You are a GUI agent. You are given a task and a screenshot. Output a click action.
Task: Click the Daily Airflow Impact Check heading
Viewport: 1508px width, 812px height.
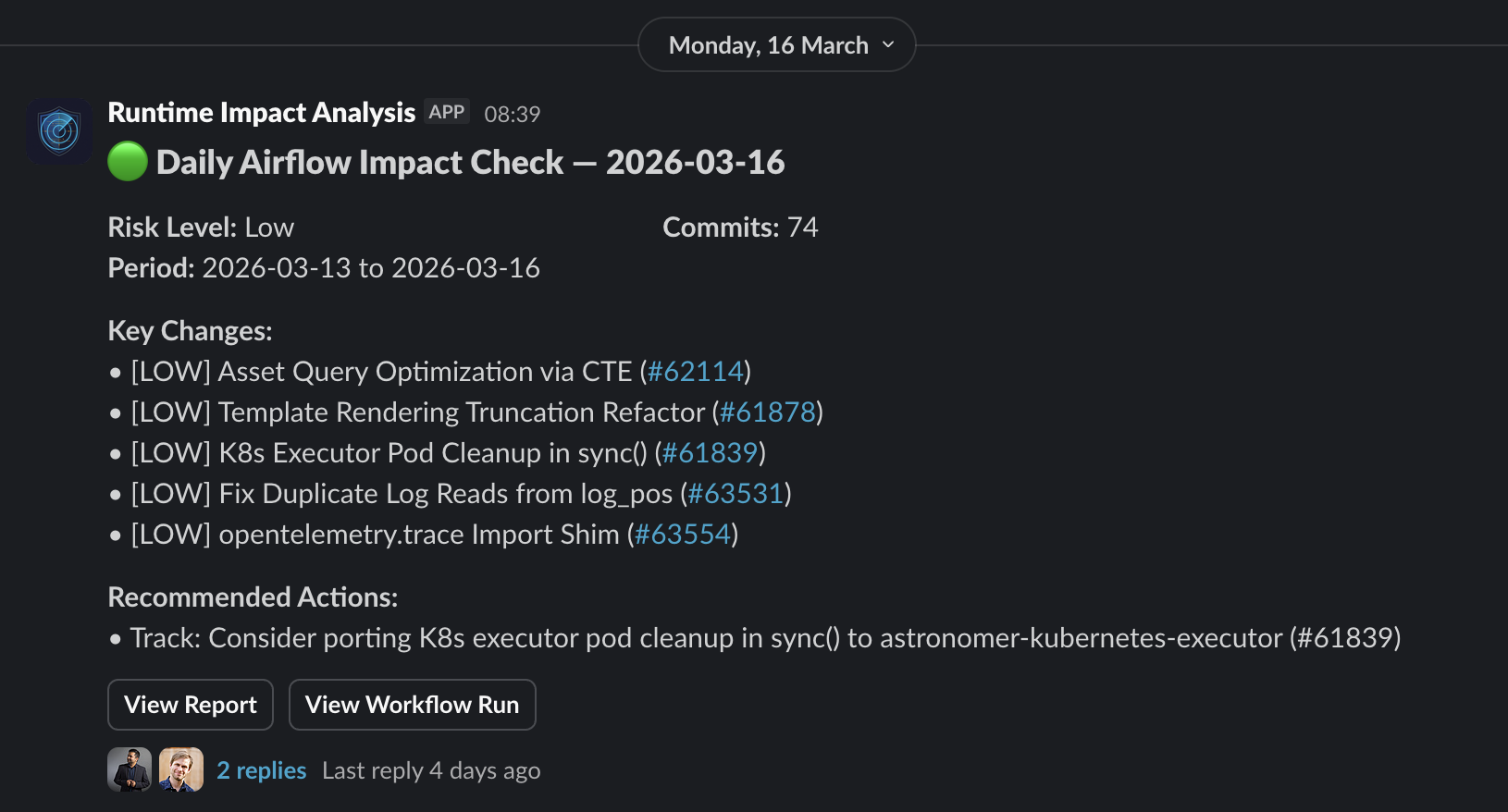pos(470,163)
